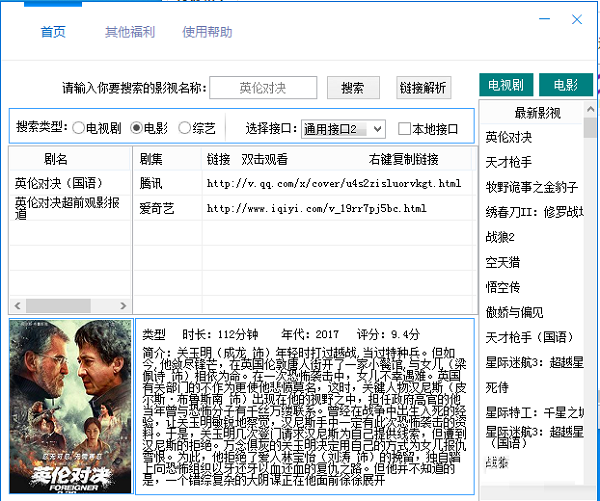
Task: Click the green 电影 button
Action: pyautogui.click(x=565, y=85)
